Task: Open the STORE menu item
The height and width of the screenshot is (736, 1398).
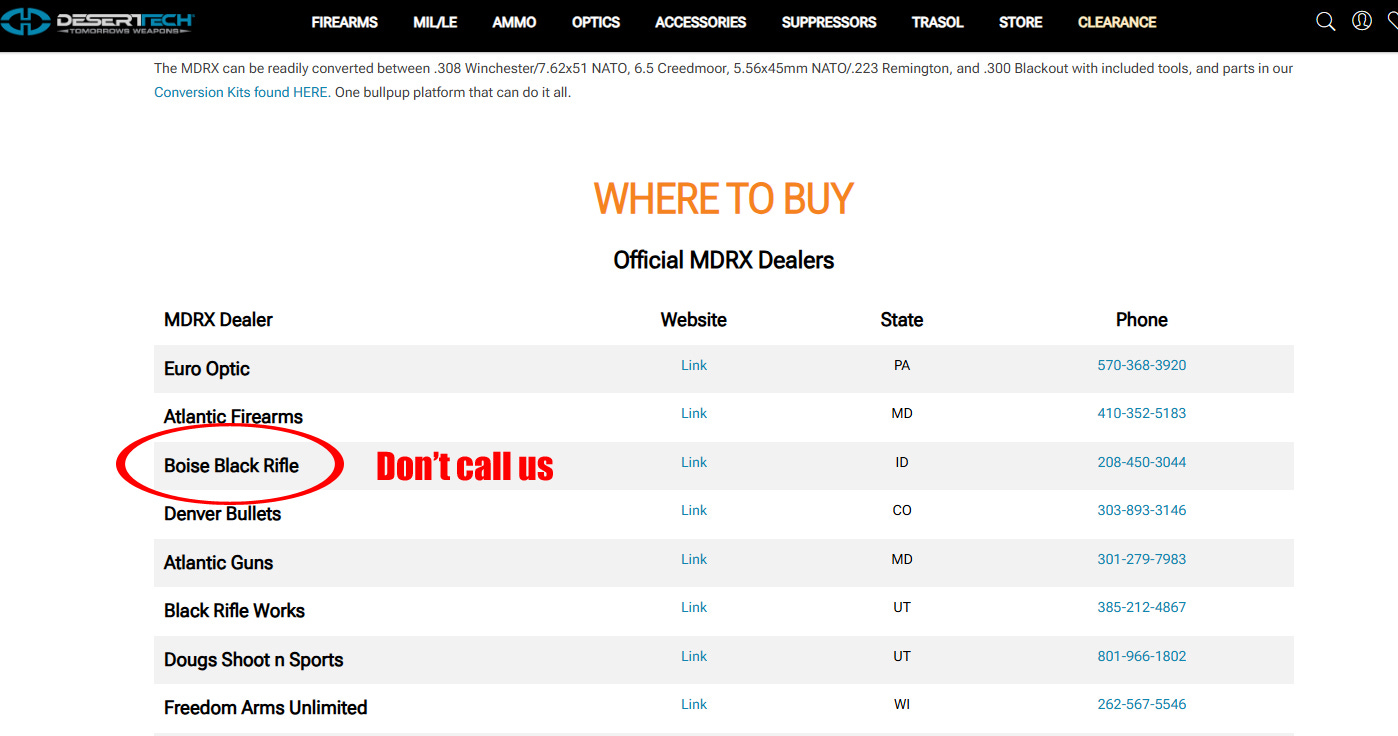Action: (1020, 22)
